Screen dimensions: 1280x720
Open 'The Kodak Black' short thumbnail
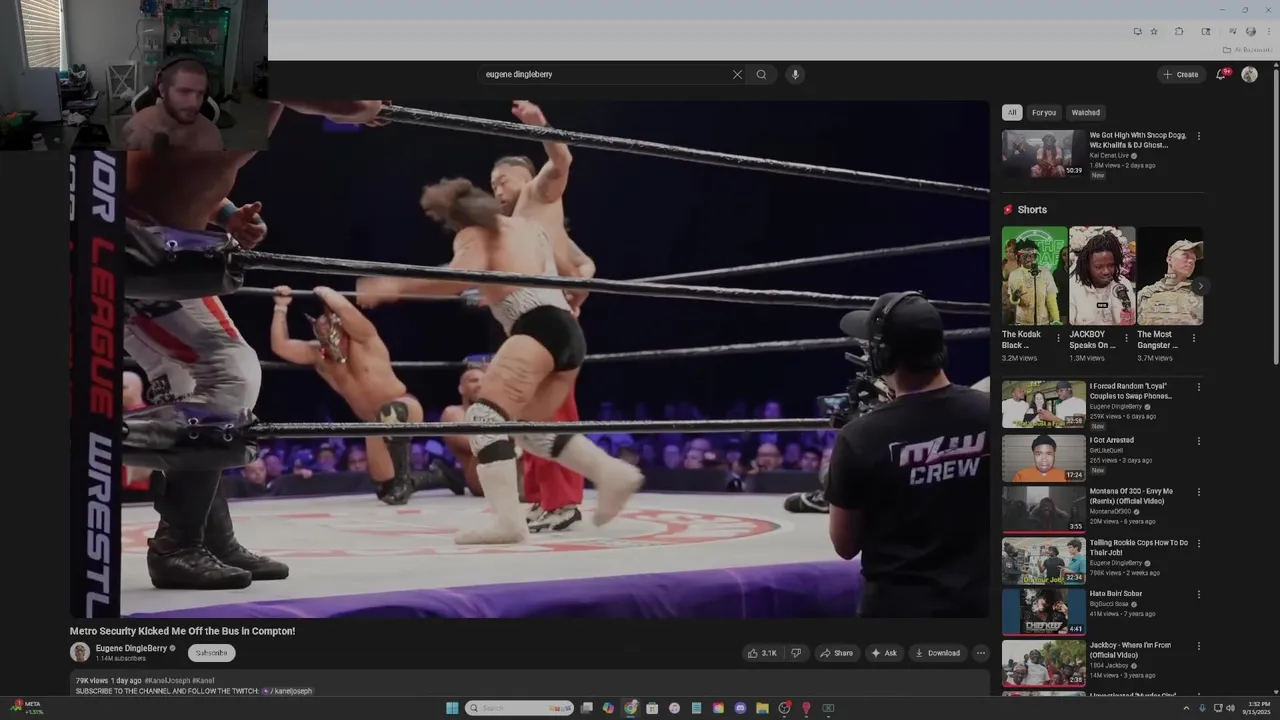[1035, 276]
